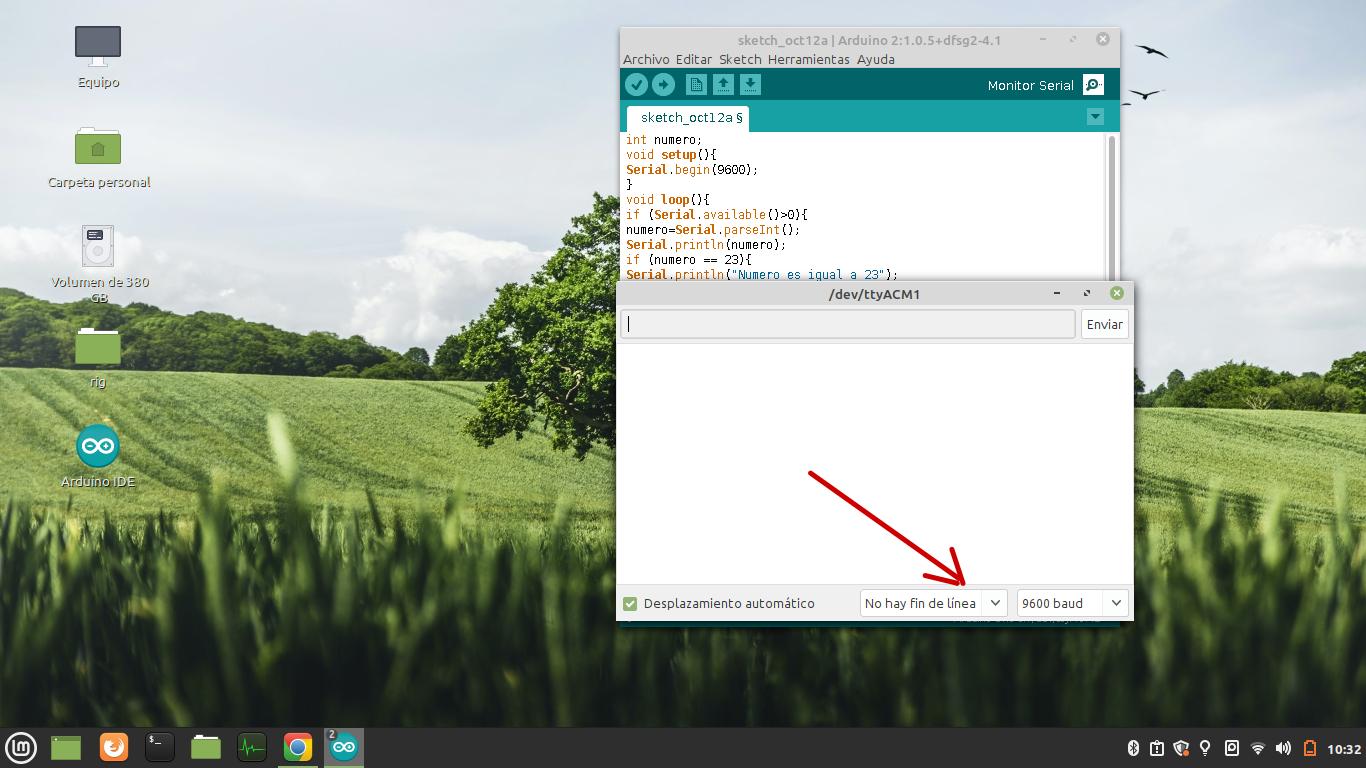Open a new sketch via the New icon
This screenshot has height=768, width=1366.
(695, 84)
